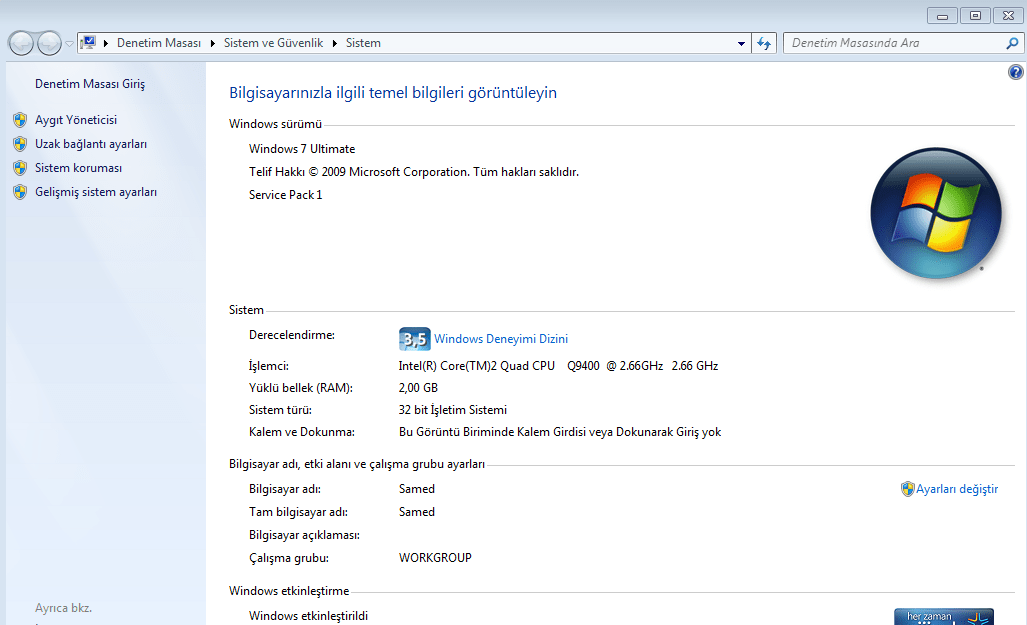This screenshot has height=625, width=1027.
Task: Focus the Denetim Masasında Ara search field
Action: [x=894, y=43]
